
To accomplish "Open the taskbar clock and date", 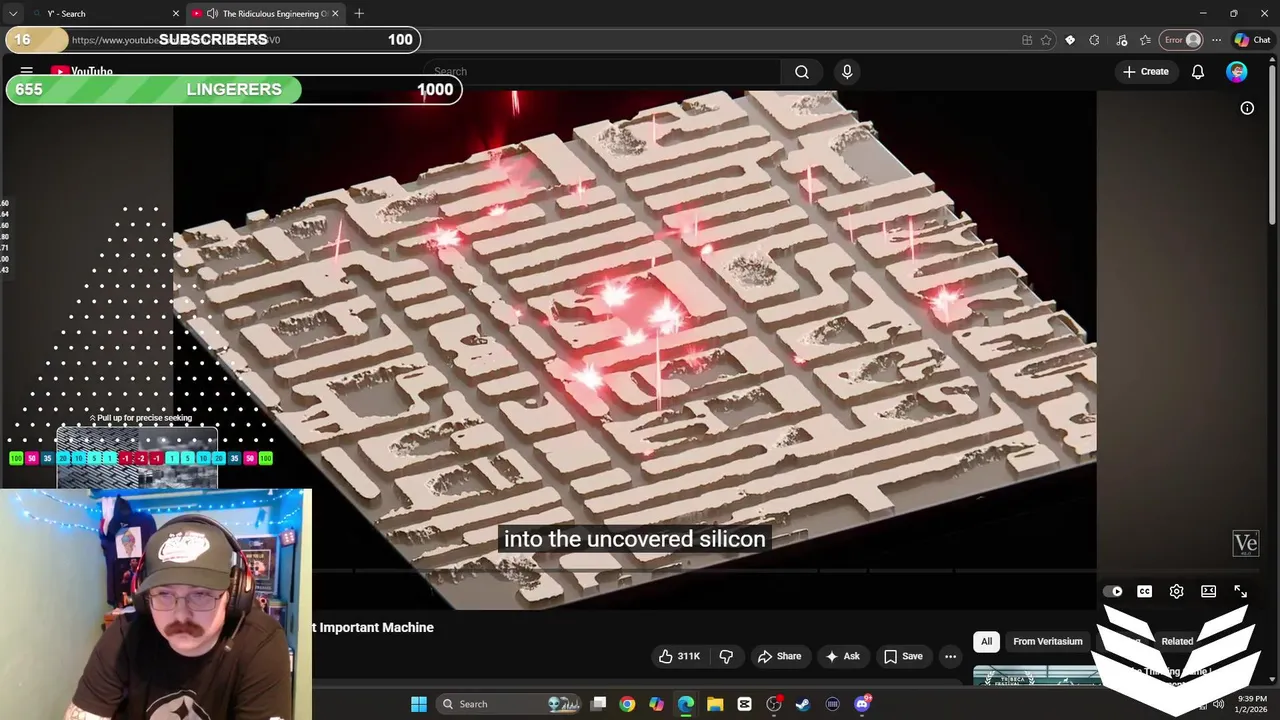I will tap(1252, 704).
